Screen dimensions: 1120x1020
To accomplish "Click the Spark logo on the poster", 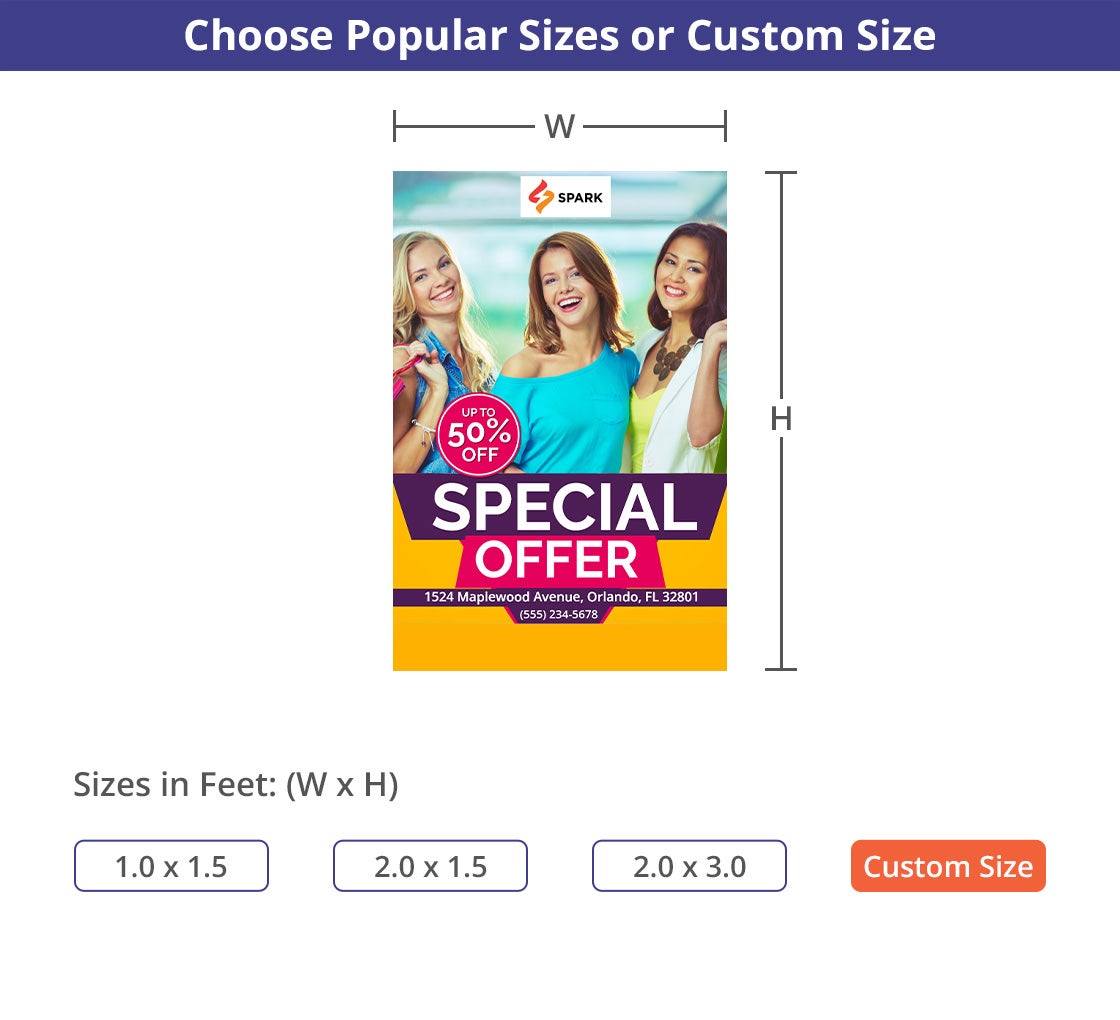I will pyautogui.click(x=565, y=197).
